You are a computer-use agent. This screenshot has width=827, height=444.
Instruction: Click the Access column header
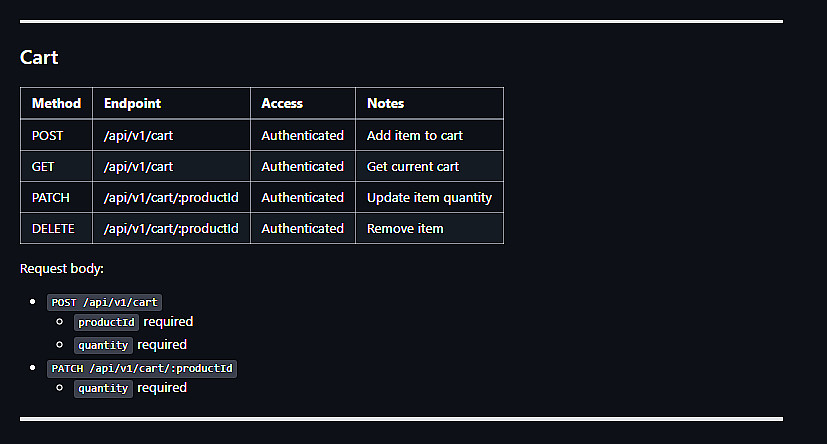pos(282,103)
